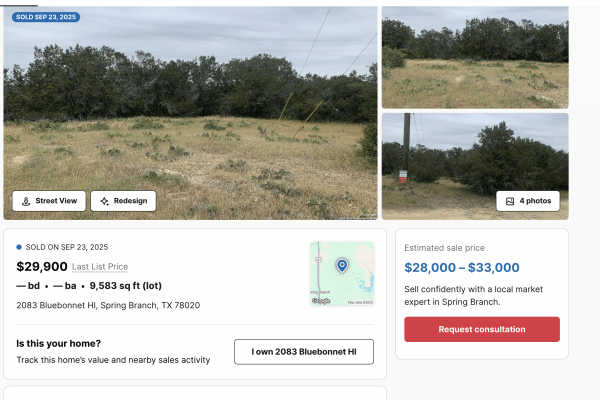Image resolution: width=600 pixels, height=400 pixels.
Task: Click the photo gallery icon beside '4 photos'
Action: click(x=510, y=201)
